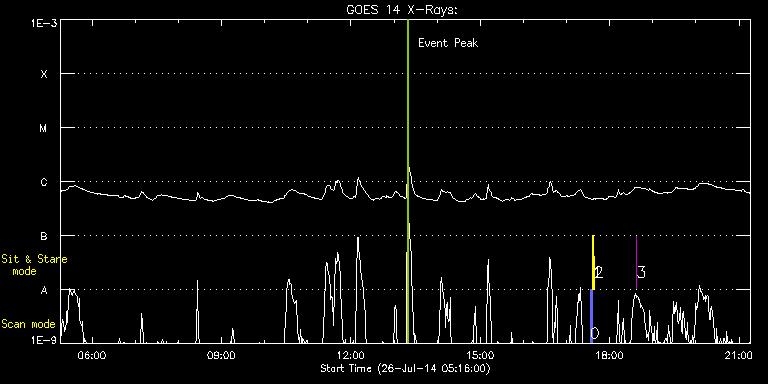Click the 'B' flare class label
Screen dimensions: 768x384
44,236
